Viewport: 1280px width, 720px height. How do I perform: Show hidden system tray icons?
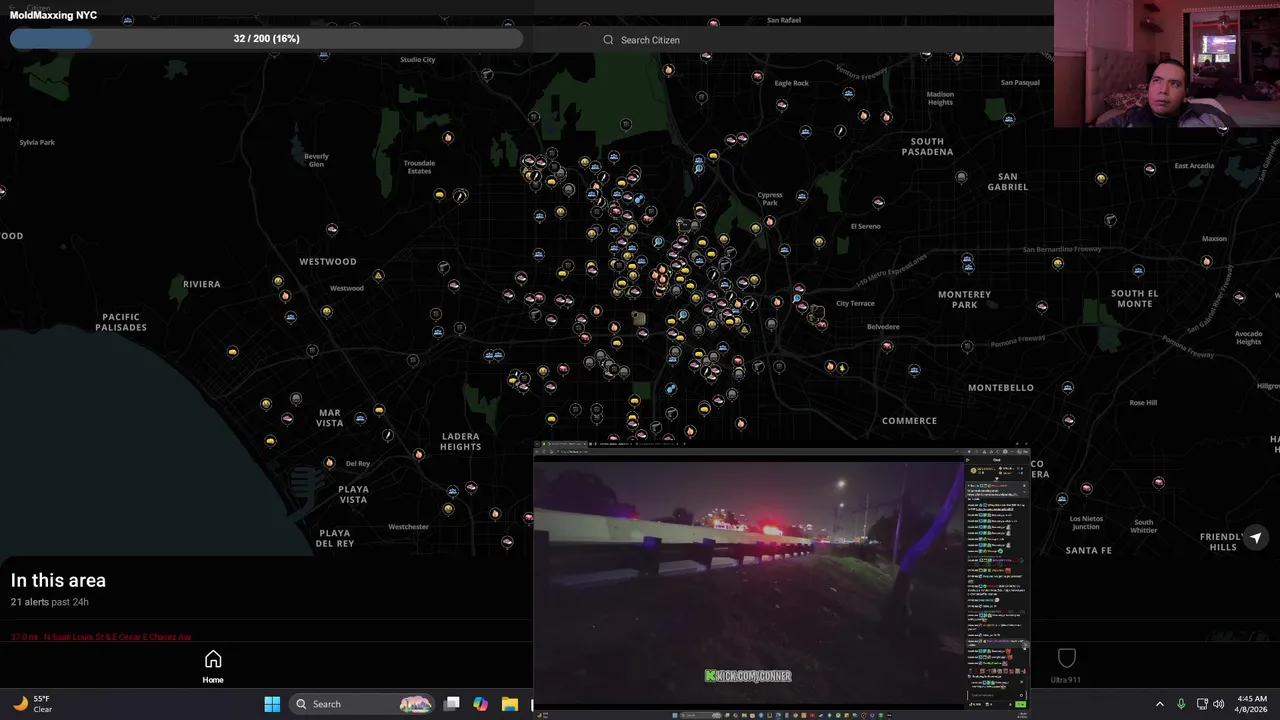(1159, 704)
